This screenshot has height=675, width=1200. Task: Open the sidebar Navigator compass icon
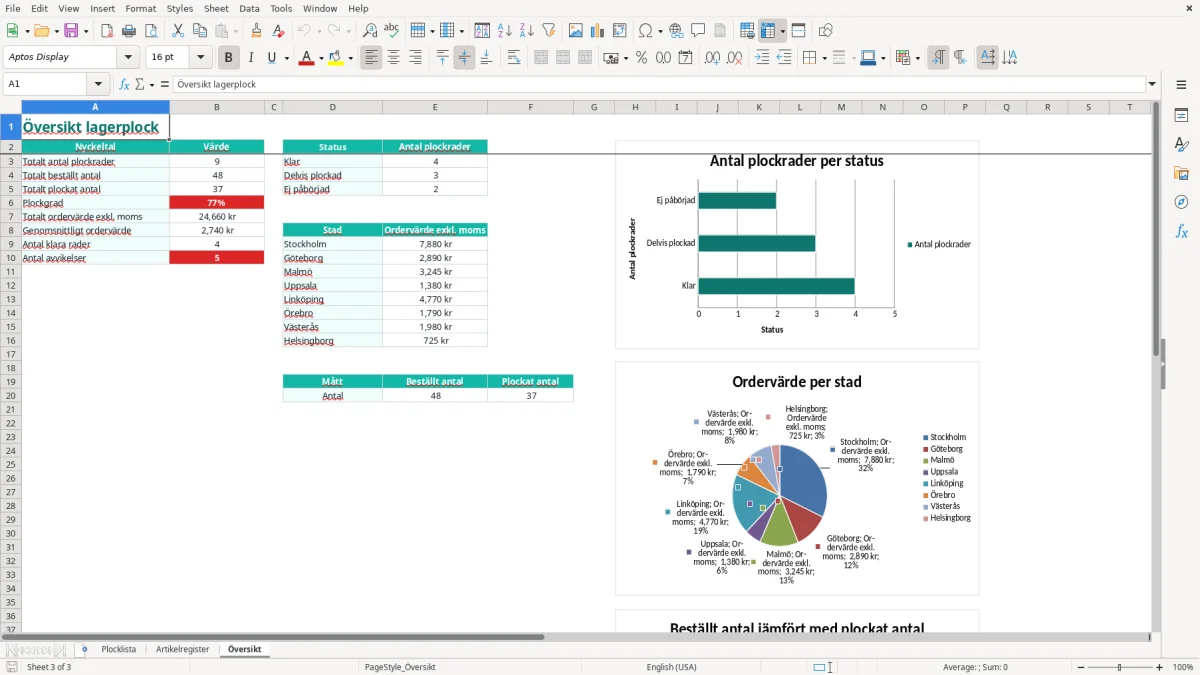click(x=1181, y=202)
